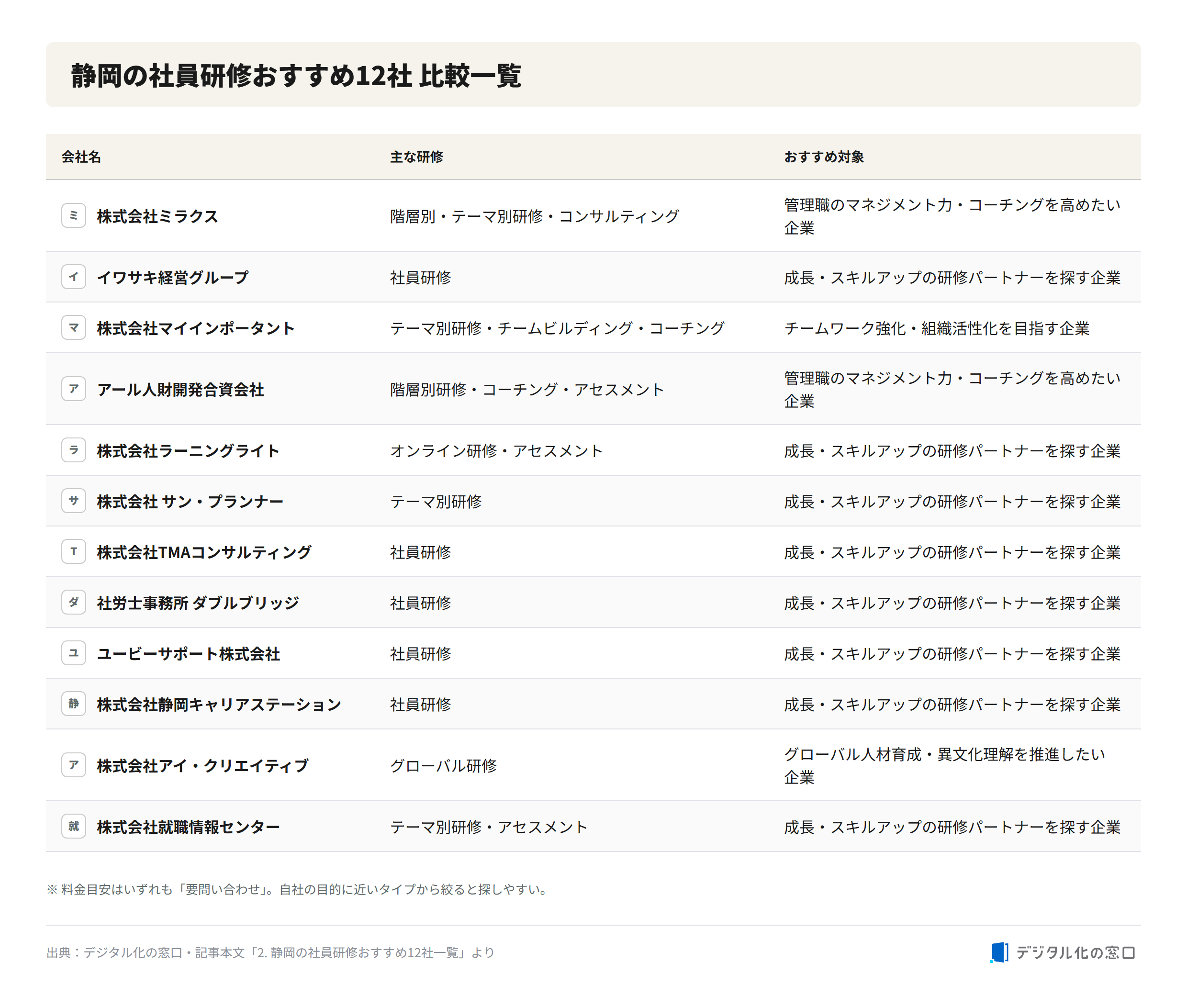Click the ア badge beside アール人財開発合資会社
This screenshot has height=1008, width=1187.
pos(74,389)
